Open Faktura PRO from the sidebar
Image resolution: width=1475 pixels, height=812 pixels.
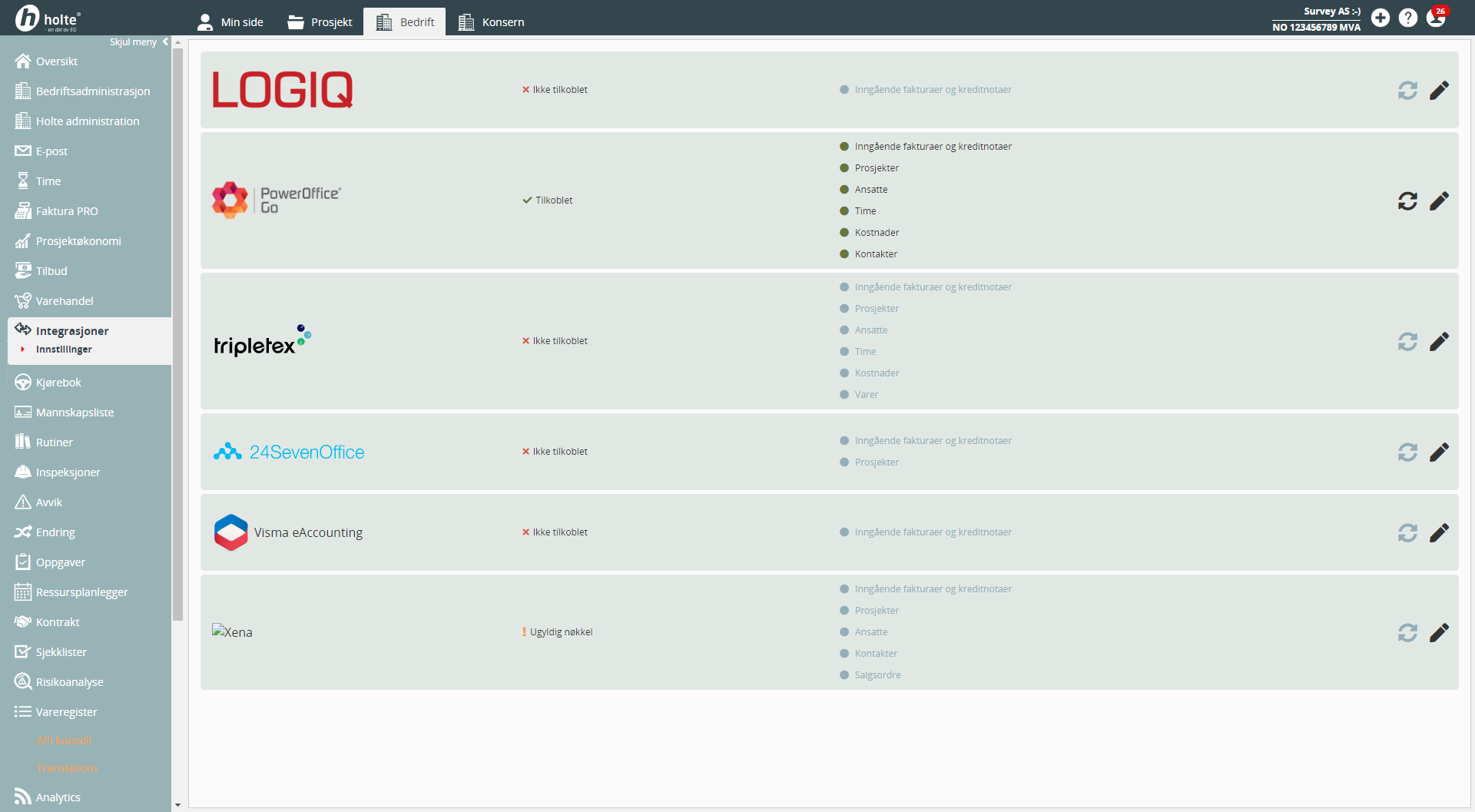67,211
